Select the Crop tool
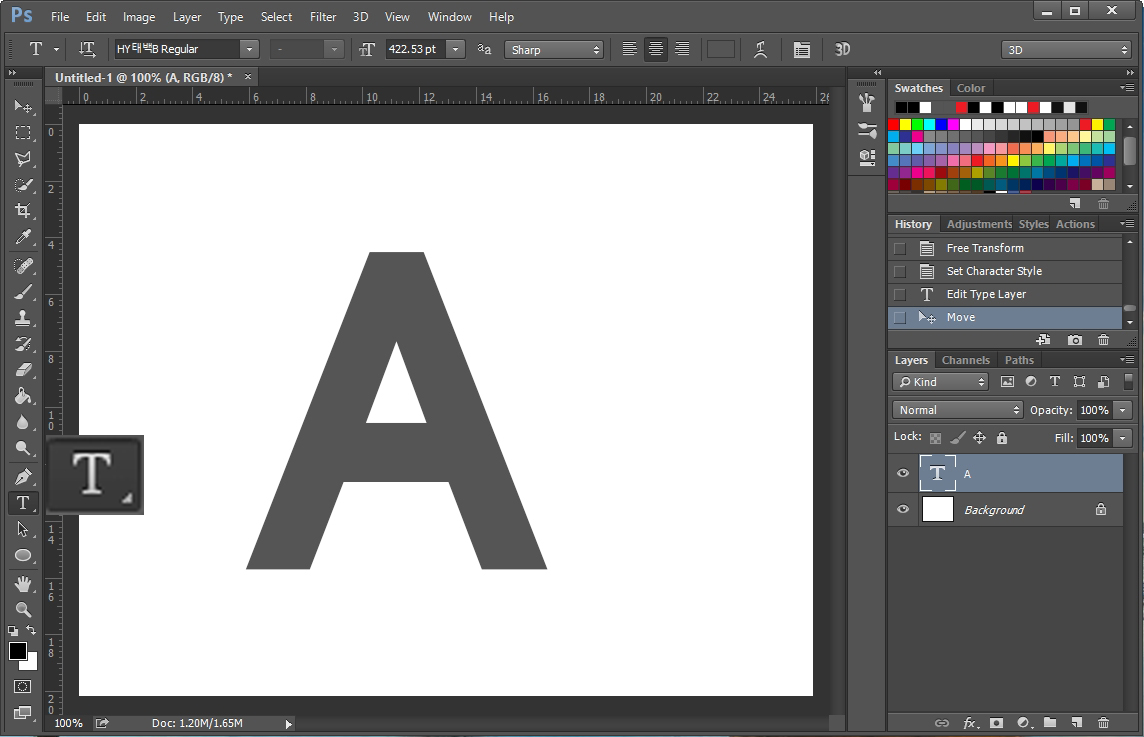 click(x=23, y=211)
